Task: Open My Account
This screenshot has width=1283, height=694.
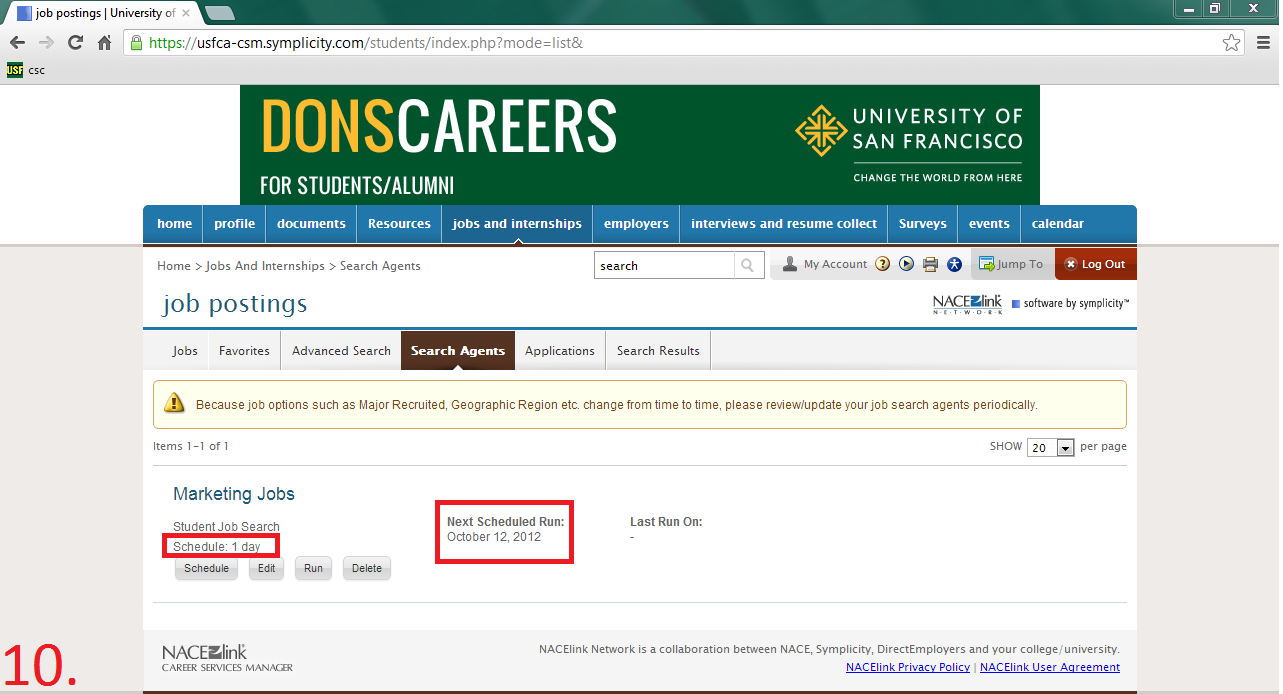Action: (824, 264)
